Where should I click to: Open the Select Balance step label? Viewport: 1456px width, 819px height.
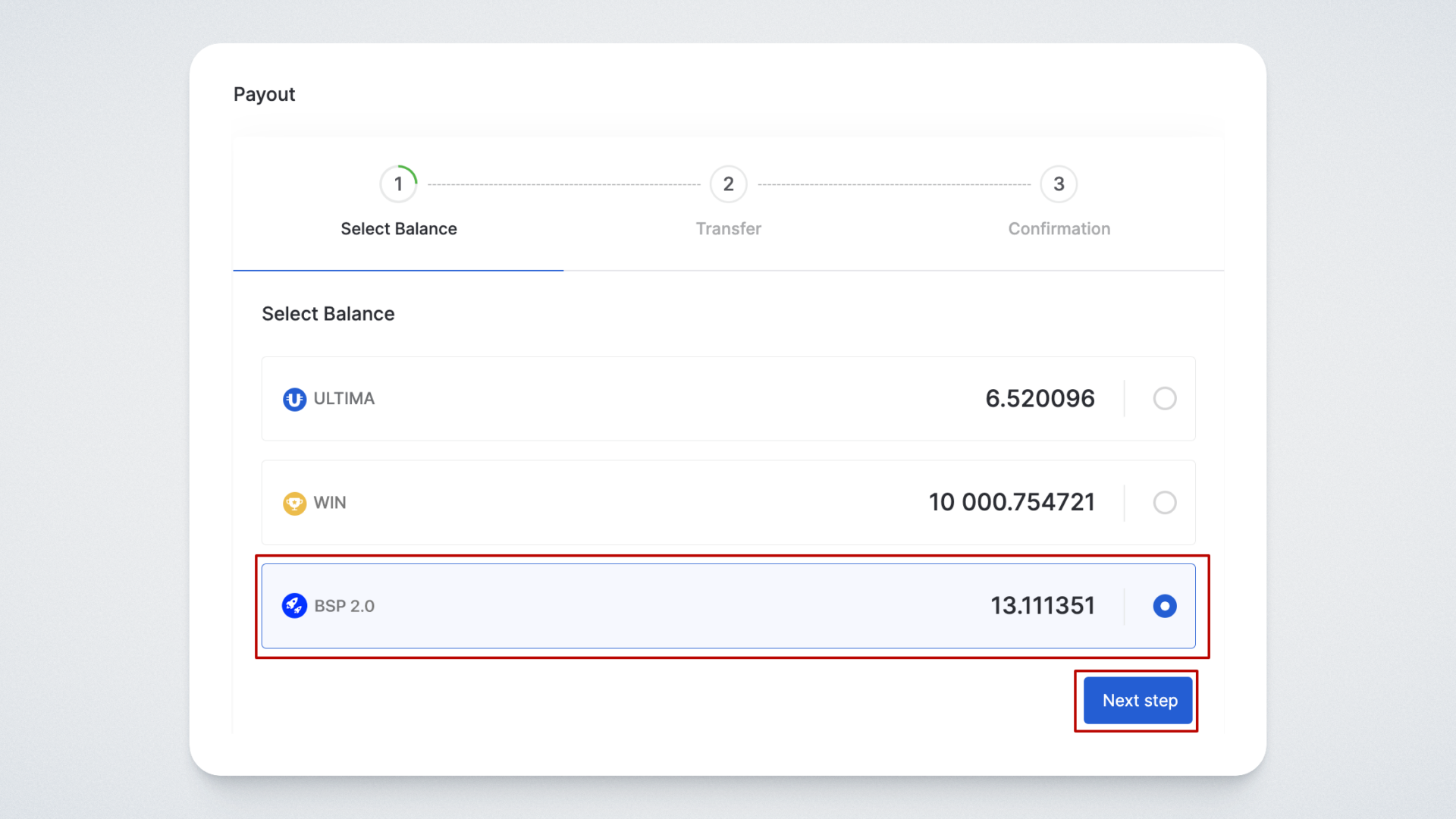click(x=398, y=229)
